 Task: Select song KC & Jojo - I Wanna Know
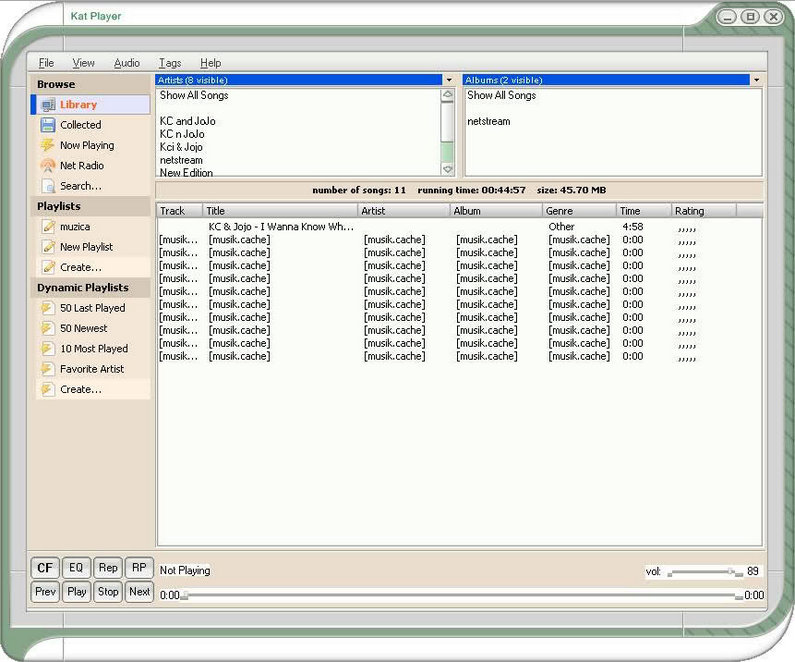281,227
